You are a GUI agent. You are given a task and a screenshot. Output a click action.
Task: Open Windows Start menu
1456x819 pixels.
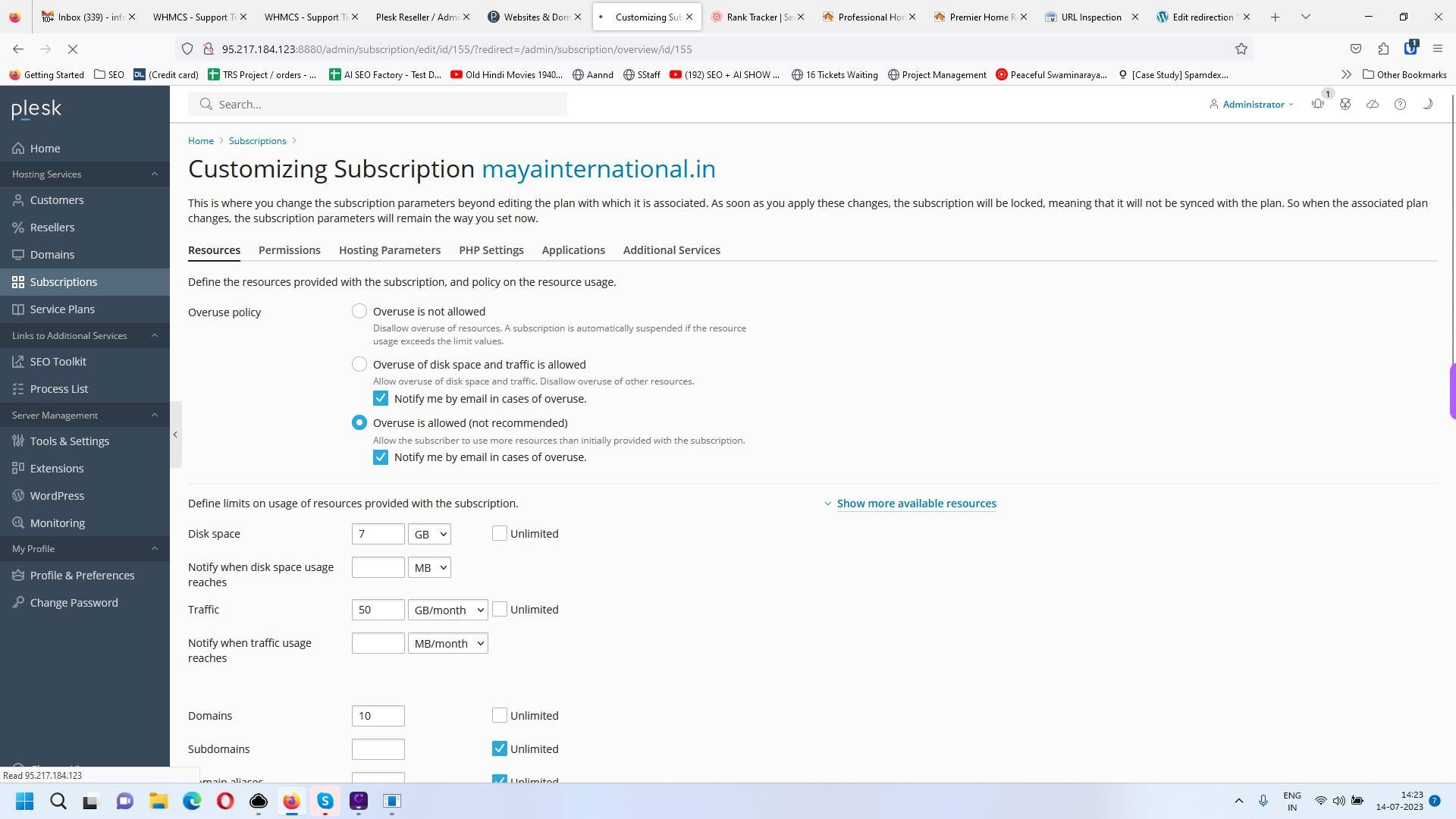[24, 801]
